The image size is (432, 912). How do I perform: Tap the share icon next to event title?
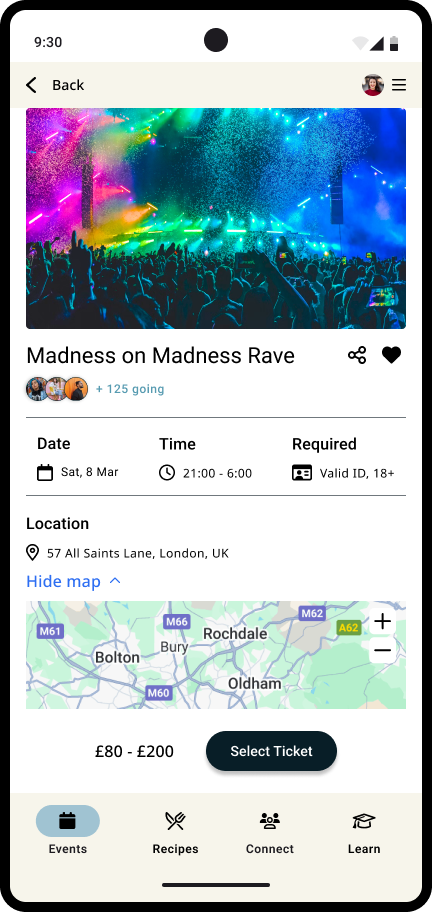click(357, 355)
